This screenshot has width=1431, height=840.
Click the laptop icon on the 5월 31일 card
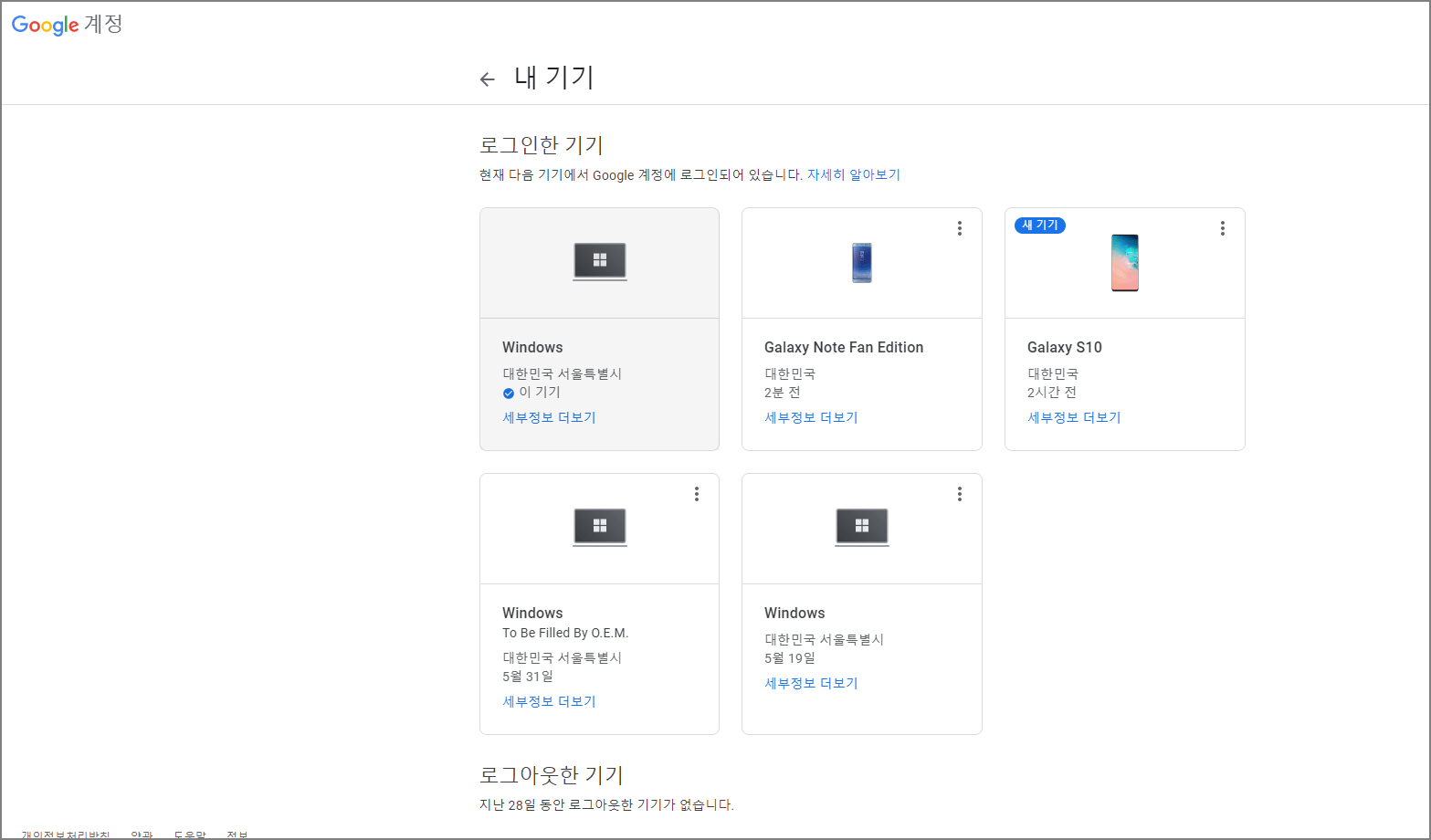tap(600, 527)
